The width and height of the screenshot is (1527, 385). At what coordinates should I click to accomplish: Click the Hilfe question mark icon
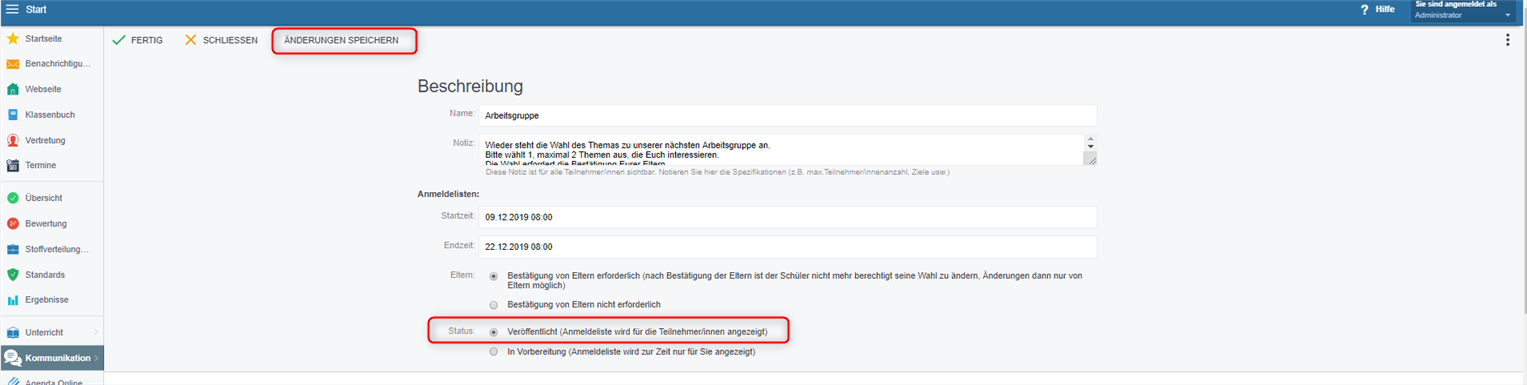pyautogui.click(x=1364, y=9)
